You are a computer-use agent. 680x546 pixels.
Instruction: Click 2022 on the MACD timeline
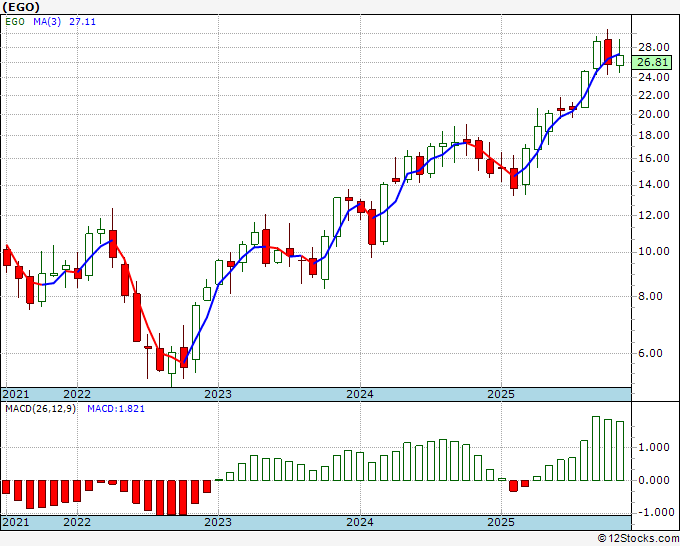[77, 522]
